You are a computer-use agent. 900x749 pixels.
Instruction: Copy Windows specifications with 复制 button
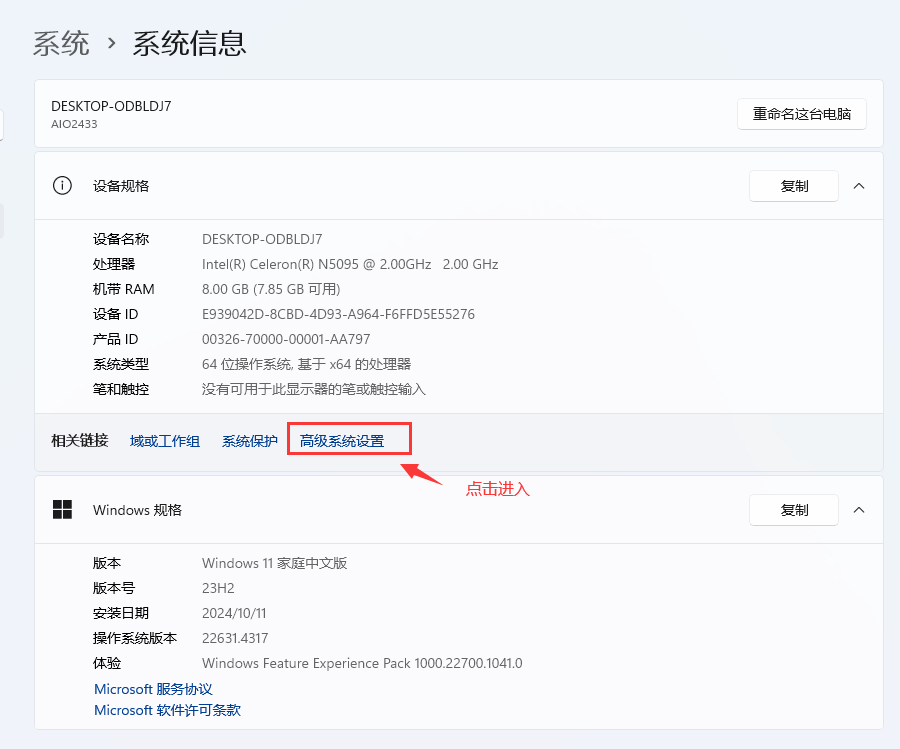click(x=794, y=510)
